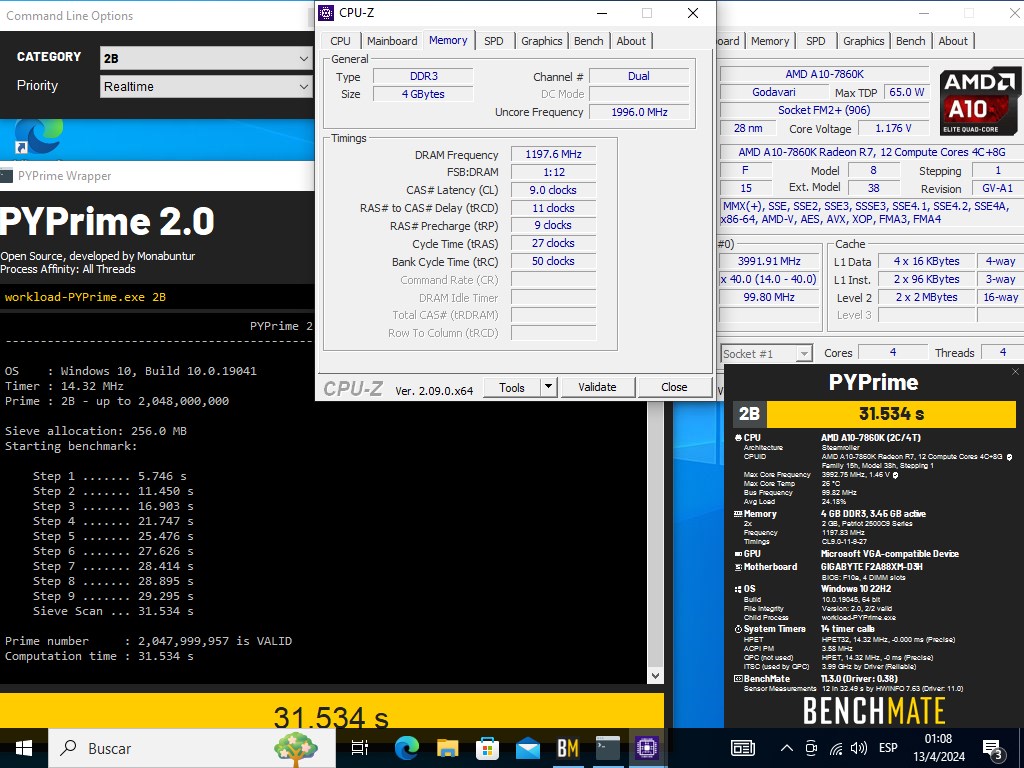The image size is (1024, 768).
Task: Open the Graphics tab in front CPU-Z window
Action: (x=541, y=40)
